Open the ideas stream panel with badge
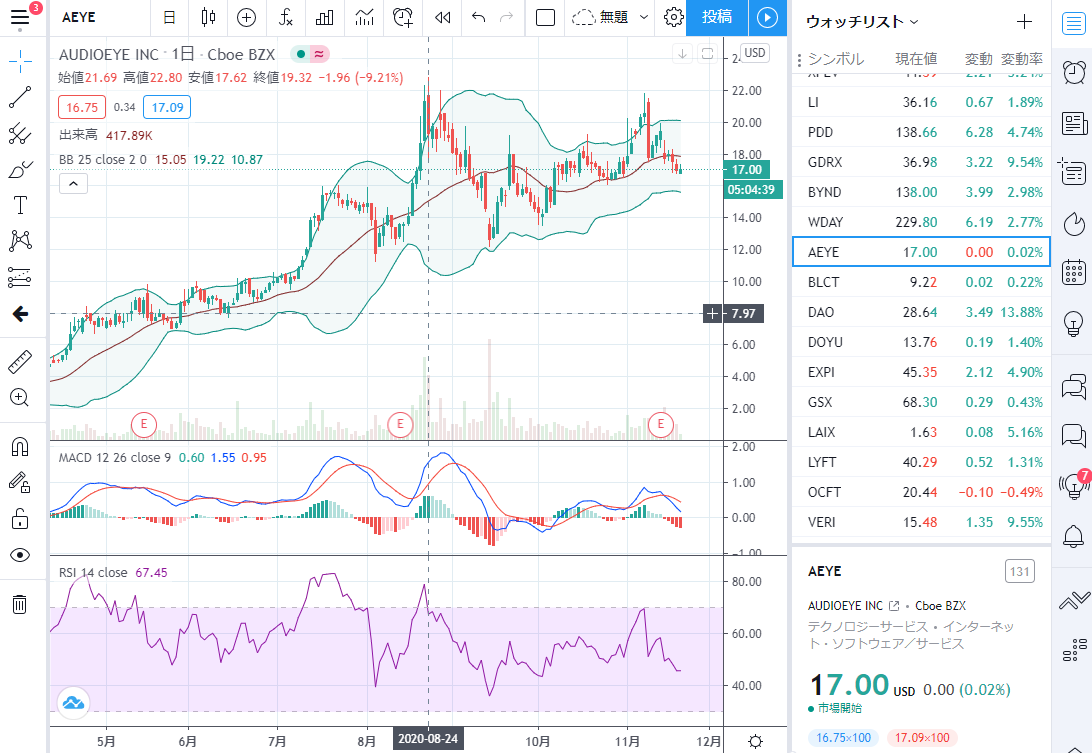 click(x=1073, y=486)
